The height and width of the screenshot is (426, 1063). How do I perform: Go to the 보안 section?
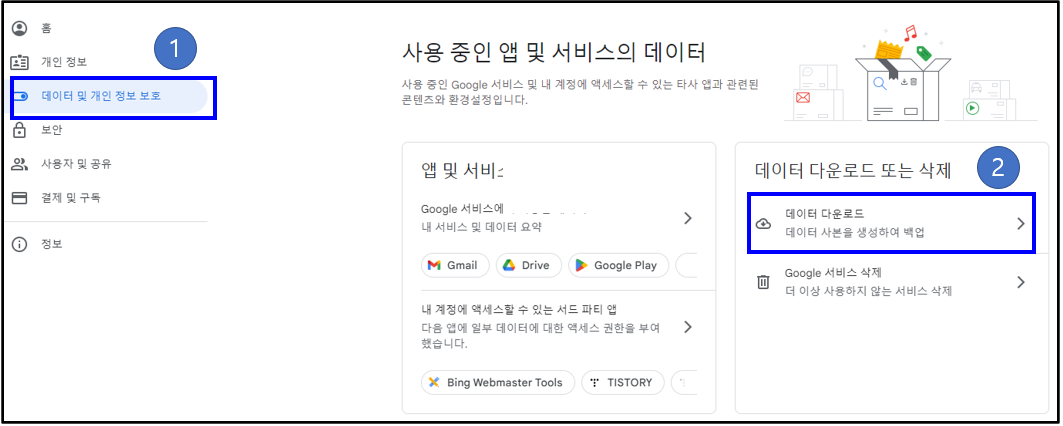52,130
